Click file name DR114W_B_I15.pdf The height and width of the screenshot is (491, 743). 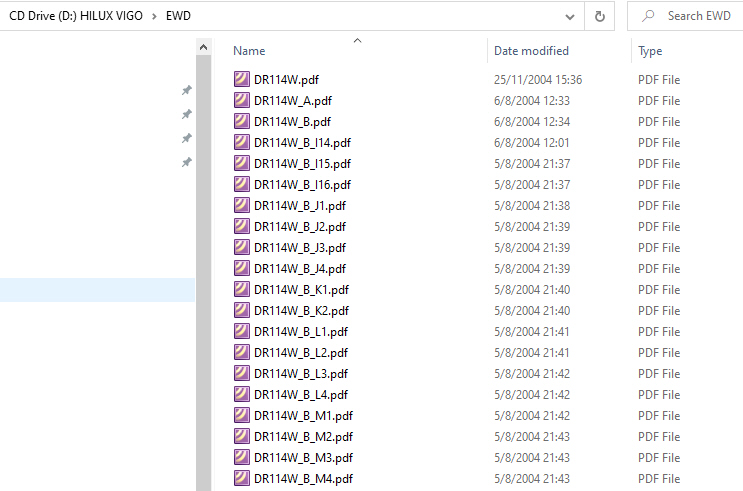pos(302,164)
